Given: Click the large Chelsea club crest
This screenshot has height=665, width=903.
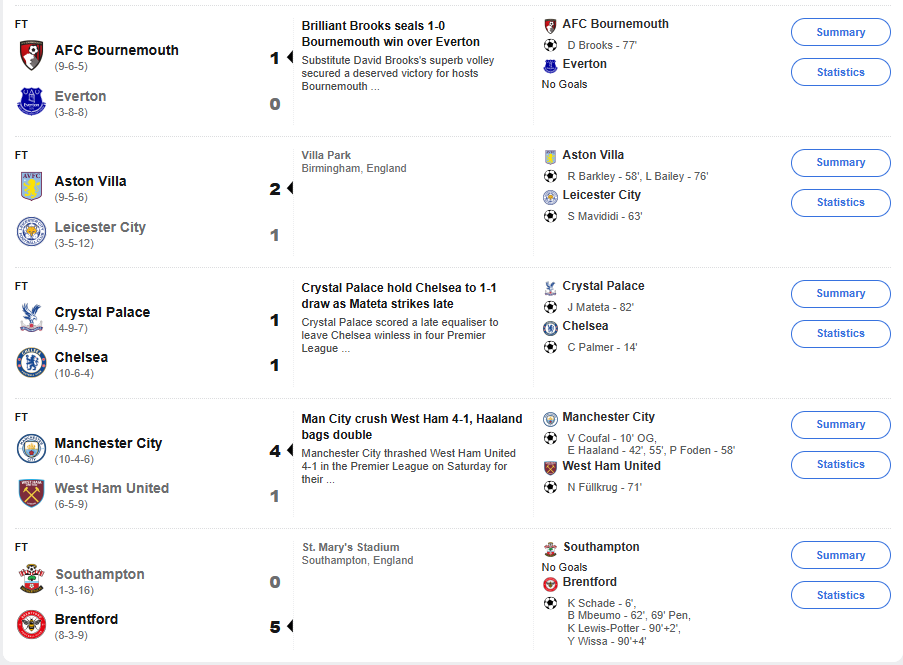Looking at the screenshot, I should pyautogui.click(x=31, y=363).
